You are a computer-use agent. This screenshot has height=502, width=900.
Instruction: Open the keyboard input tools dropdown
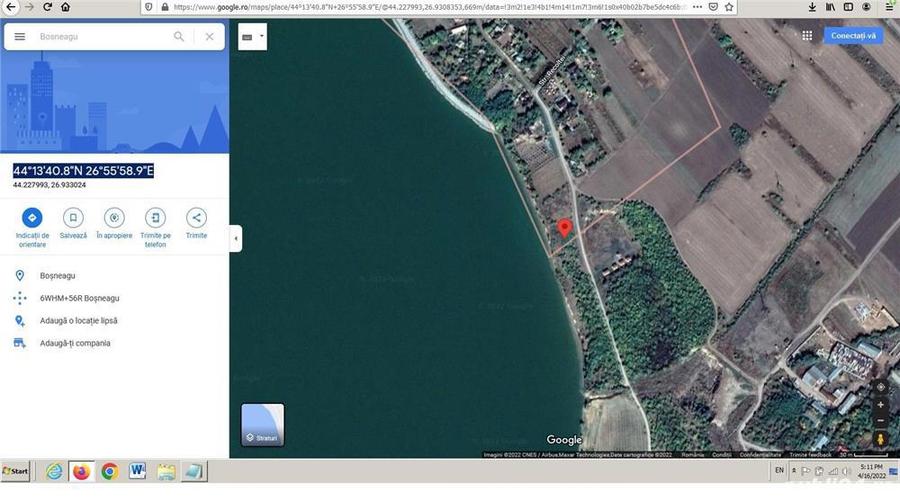pyautogui.click(x=253, y=37)
